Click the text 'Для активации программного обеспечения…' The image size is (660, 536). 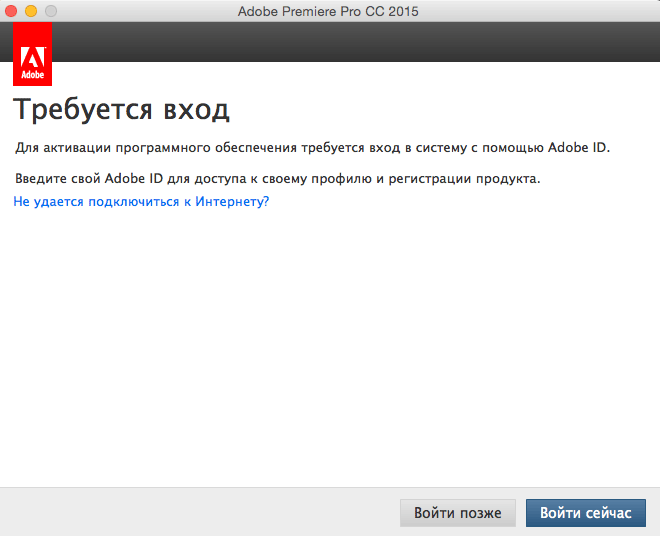(x=312, y=148)
